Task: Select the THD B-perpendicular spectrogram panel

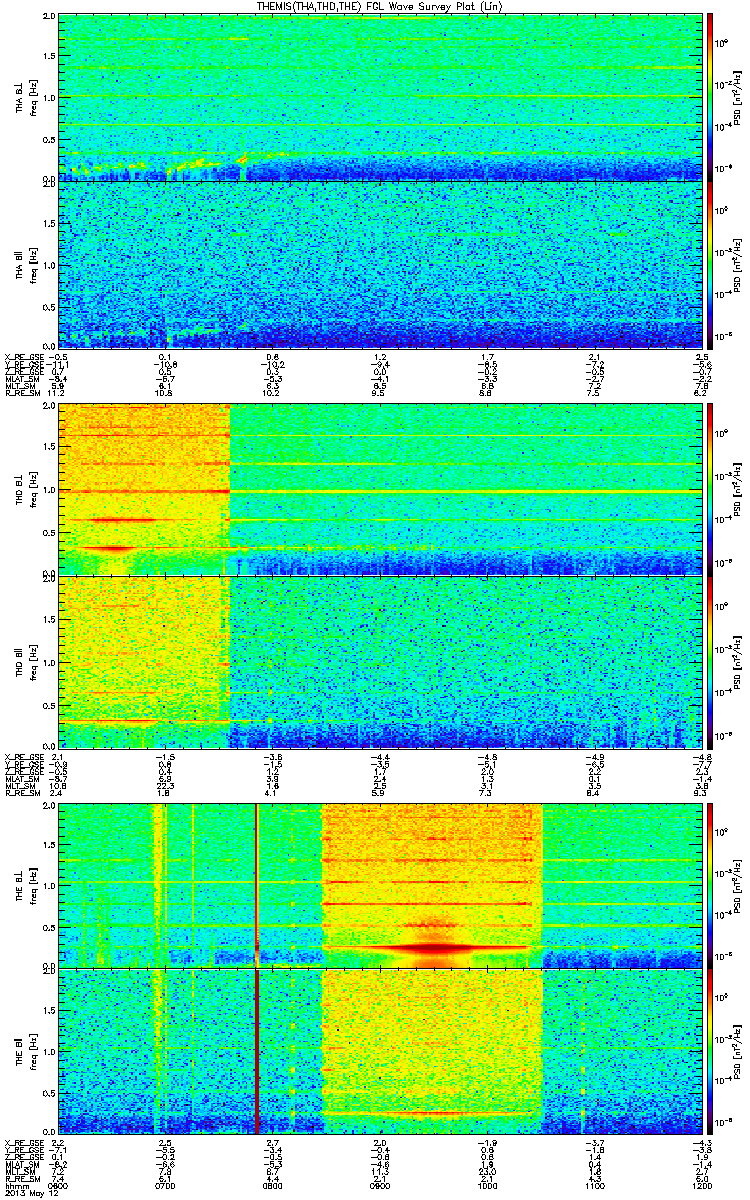Action: tap(379, 489)
